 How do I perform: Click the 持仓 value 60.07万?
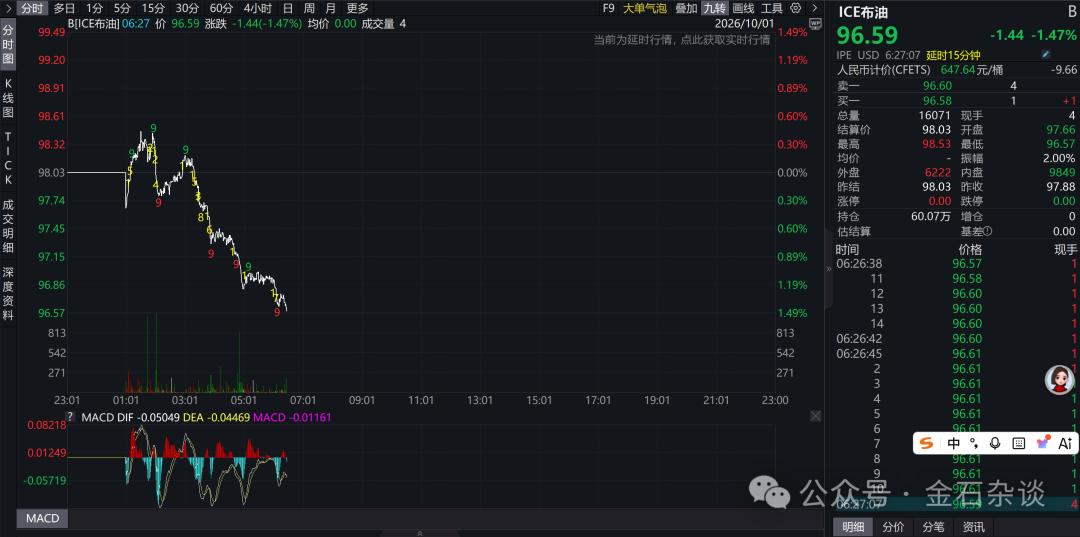tap(933, 216)
